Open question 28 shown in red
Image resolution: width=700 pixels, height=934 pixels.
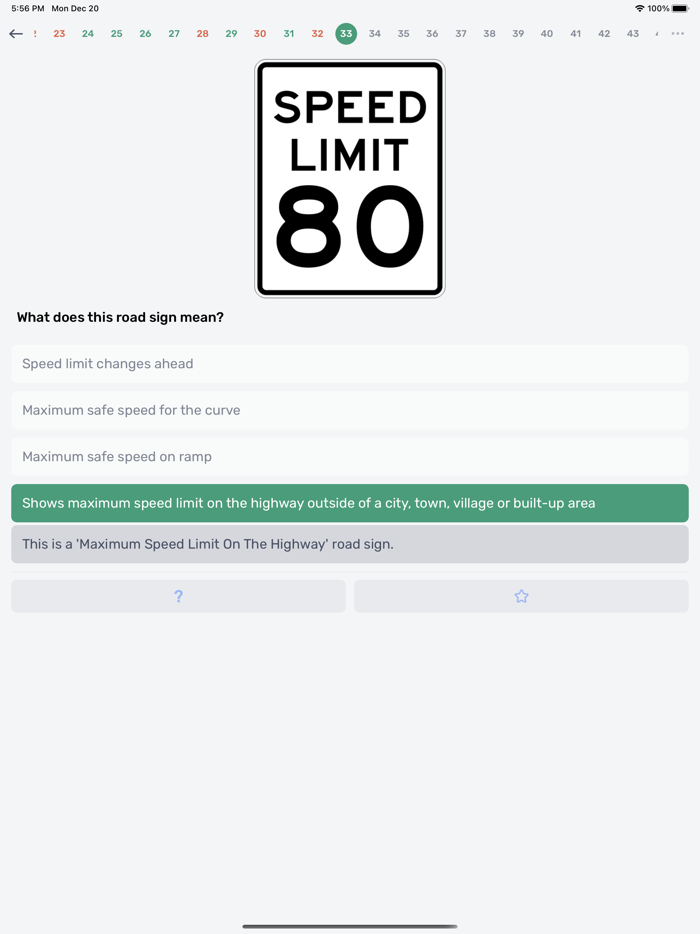[x=202, y=33]
